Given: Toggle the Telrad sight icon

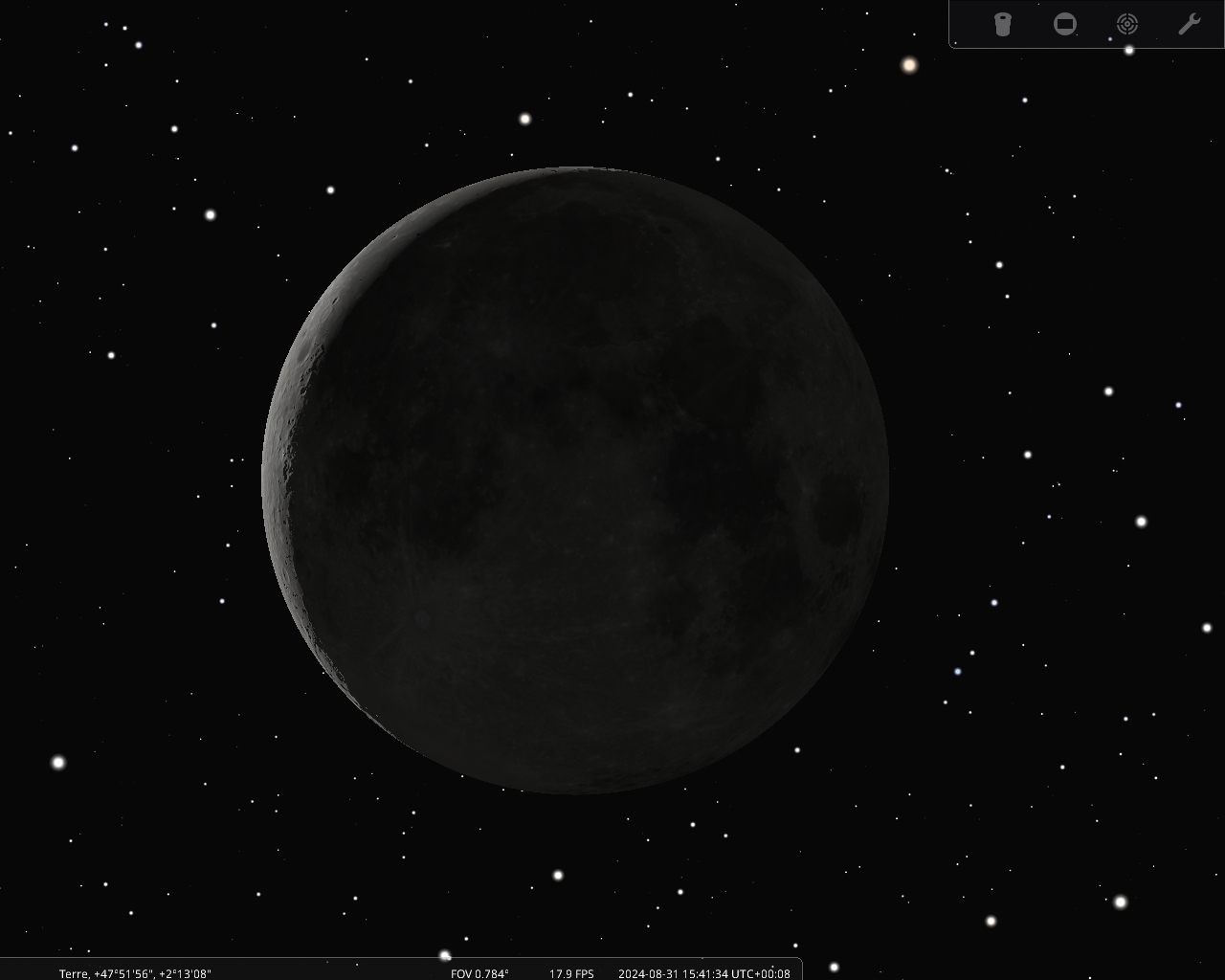Looking at the screenshot, I should click(1127, 24).
